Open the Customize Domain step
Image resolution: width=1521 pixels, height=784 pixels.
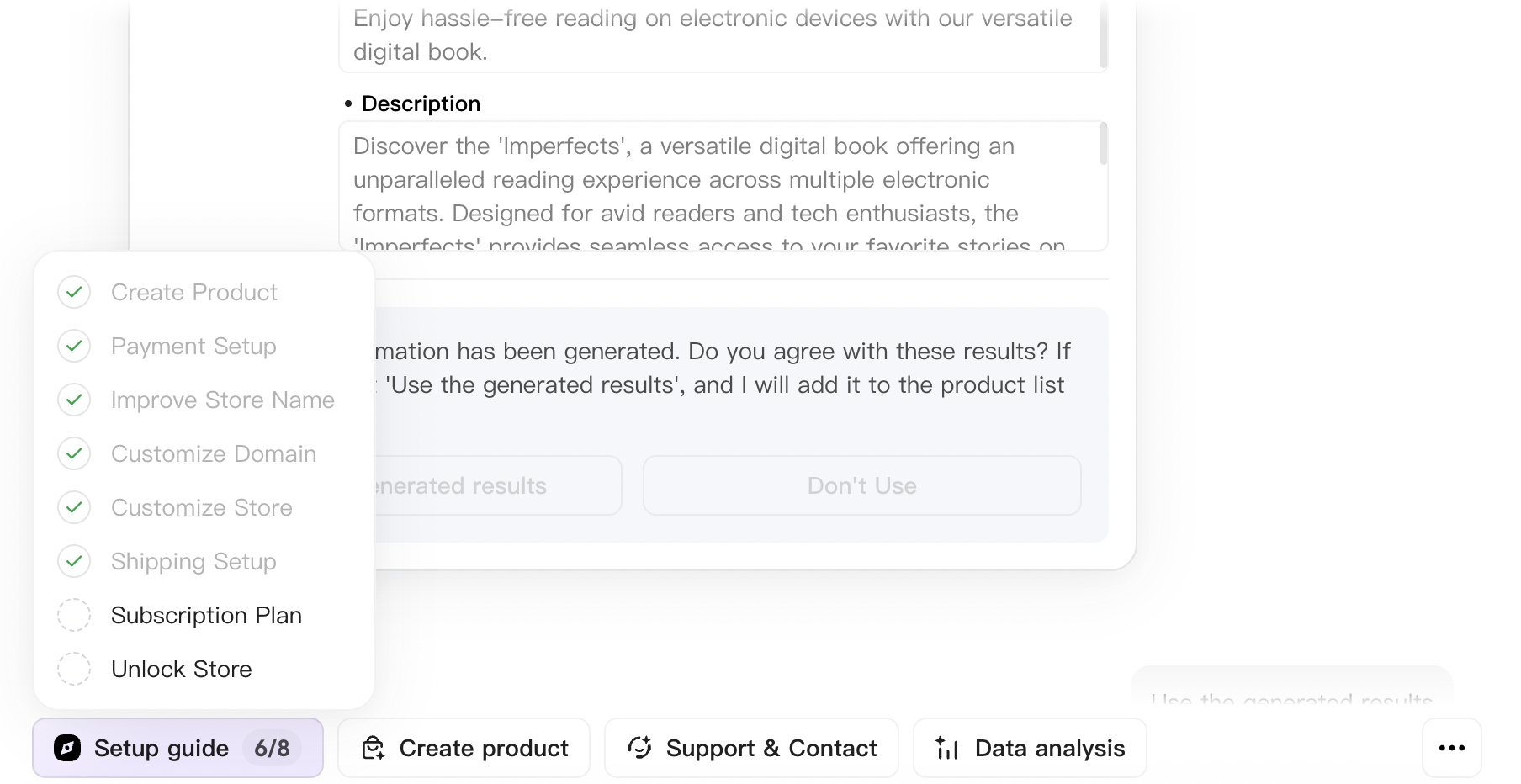214,453
